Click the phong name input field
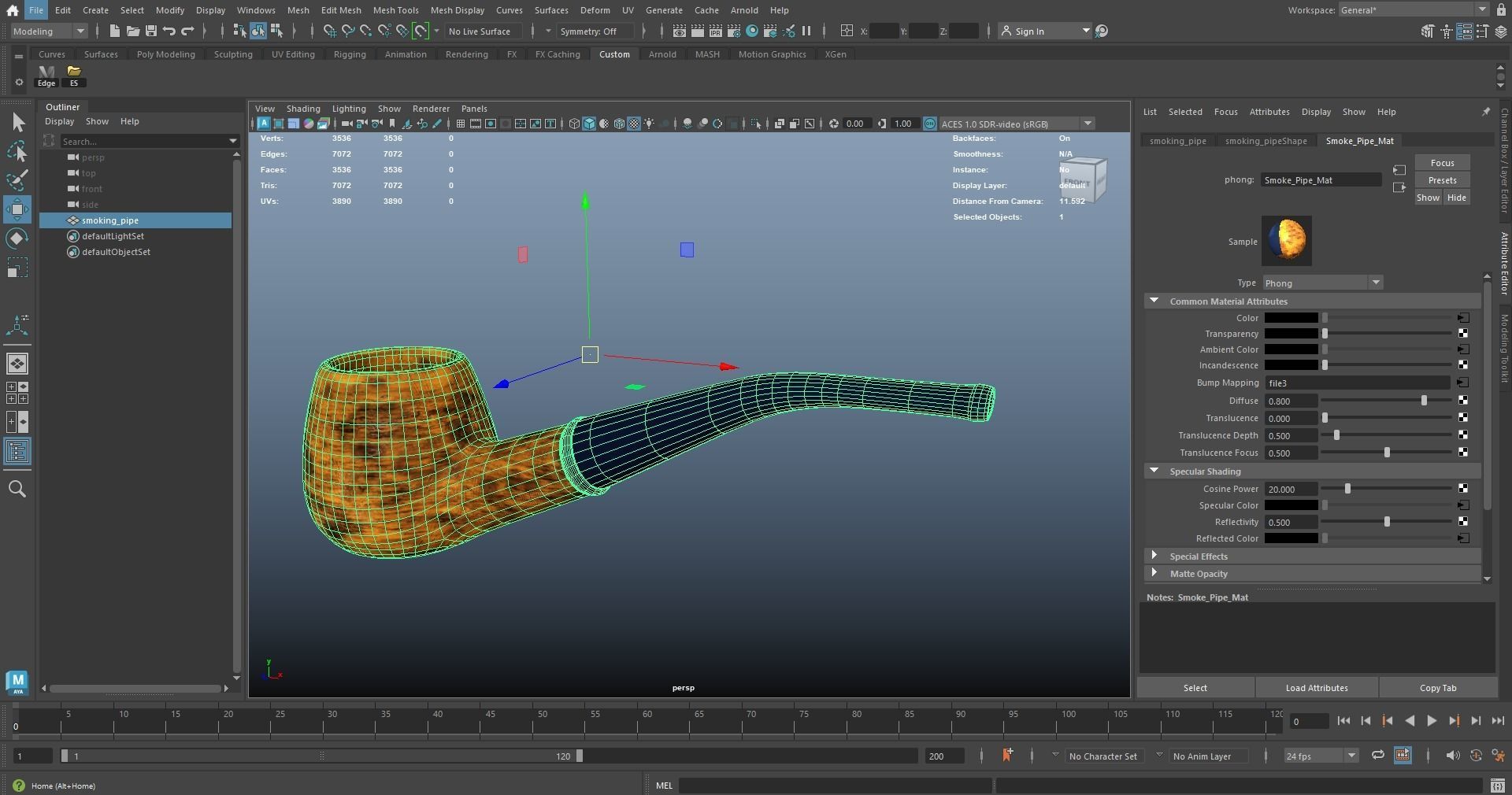Screen dimensions: 1512x795 pyautogui.click(x=1321, y=180)
